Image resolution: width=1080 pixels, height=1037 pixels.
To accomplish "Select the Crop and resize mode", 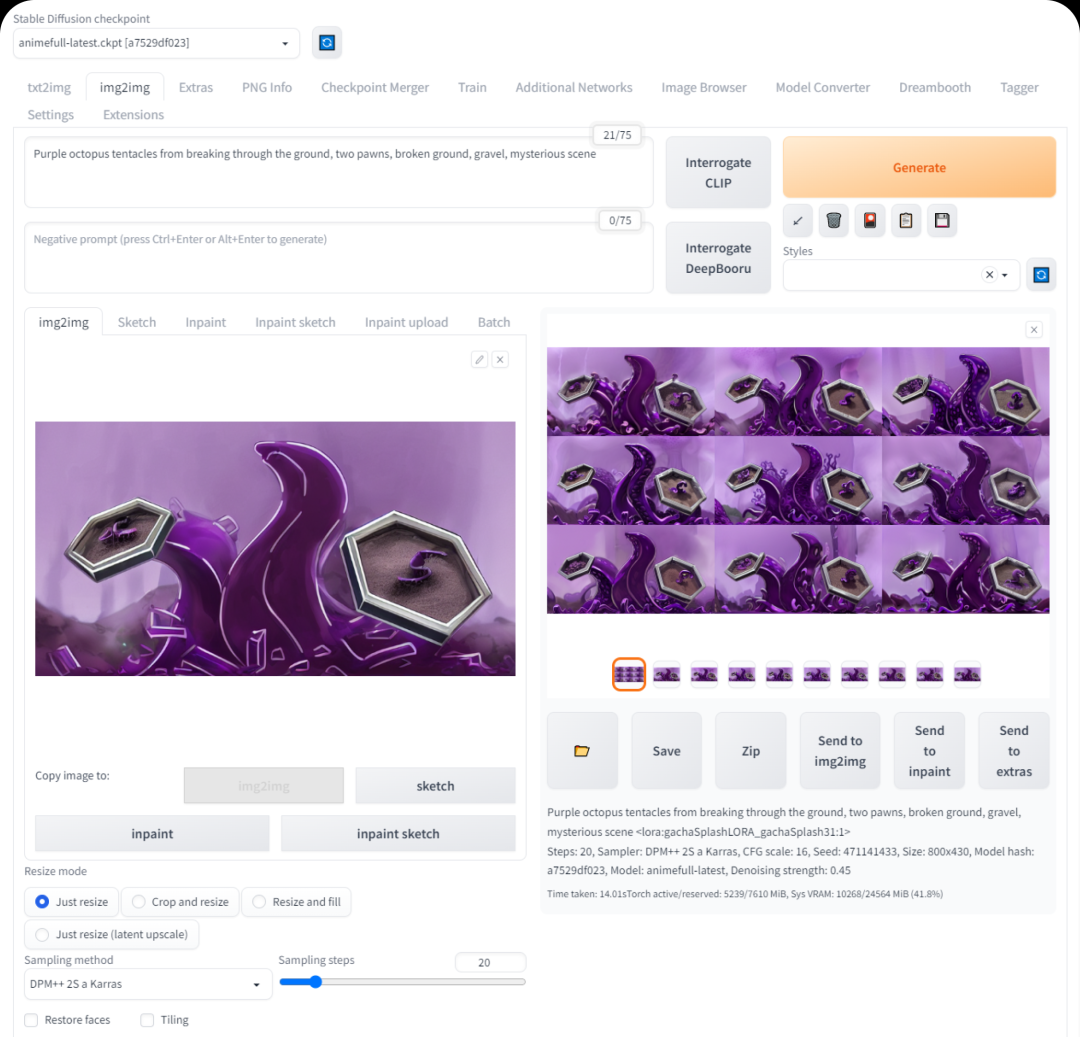I will [x=180, y=902].
